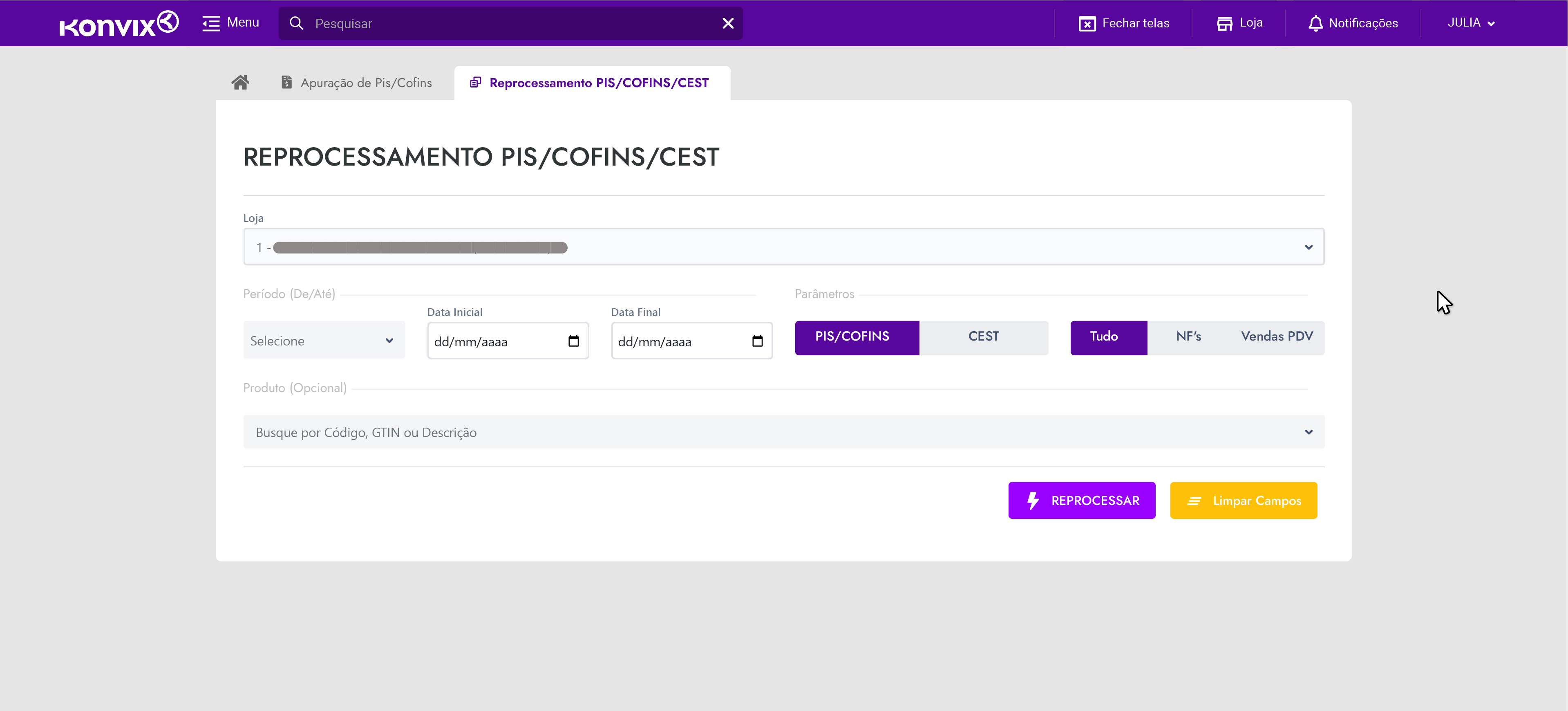This screenshot has width=1568, height=711.
Task: Open Data Inicial calendar picker icon
Action: coord(573,341)
